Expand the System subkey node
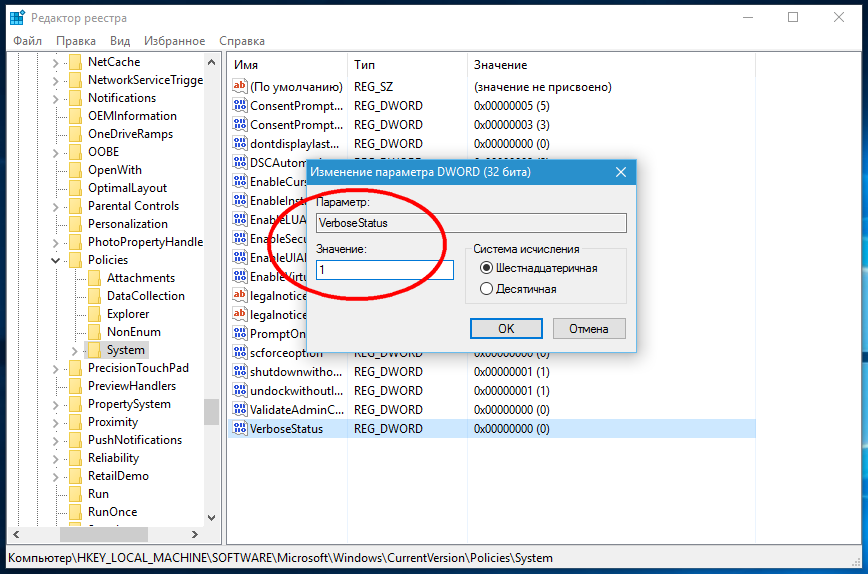868x574 pixels. (75, 351)
